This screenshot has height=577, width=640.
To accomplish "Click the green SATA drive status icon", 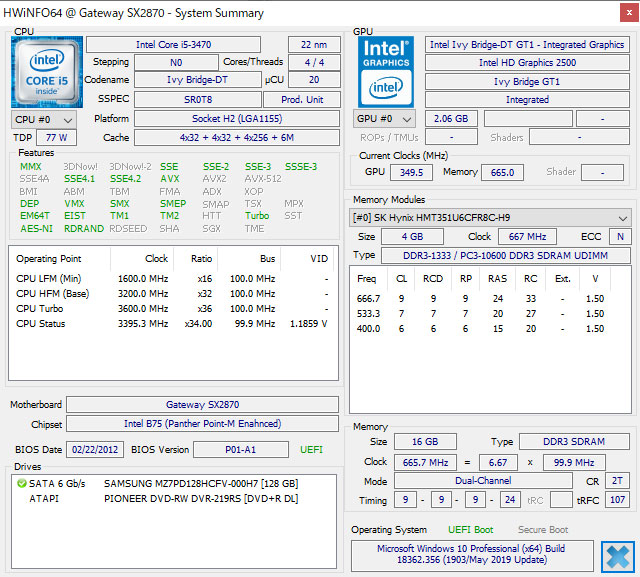I will [22, 484].
